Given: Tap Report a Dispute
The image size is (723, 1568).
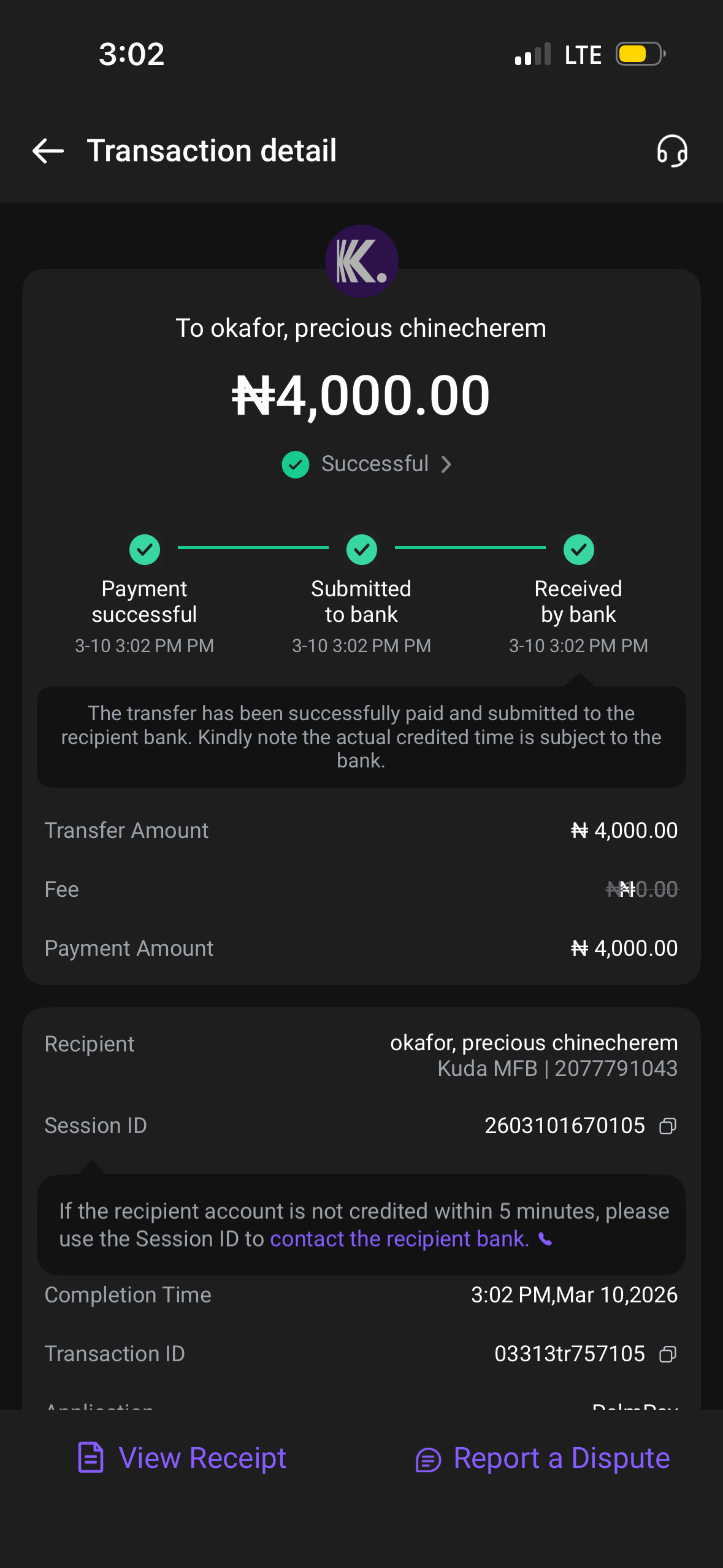Looking at the screenshot, I should [561, 1458].
